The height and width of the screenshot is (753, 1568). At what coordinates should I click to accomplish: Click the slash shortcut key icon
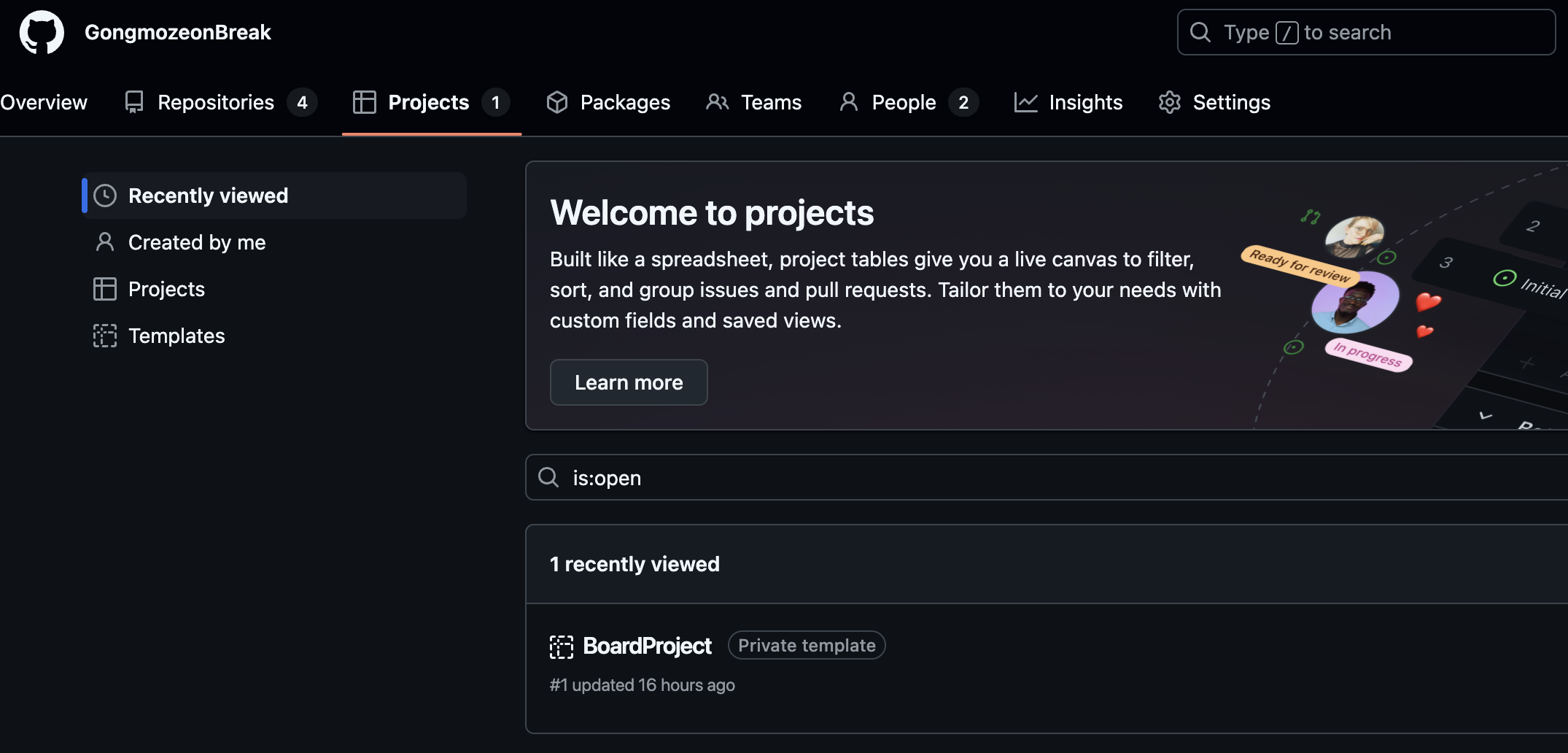tap(1286, 32)
